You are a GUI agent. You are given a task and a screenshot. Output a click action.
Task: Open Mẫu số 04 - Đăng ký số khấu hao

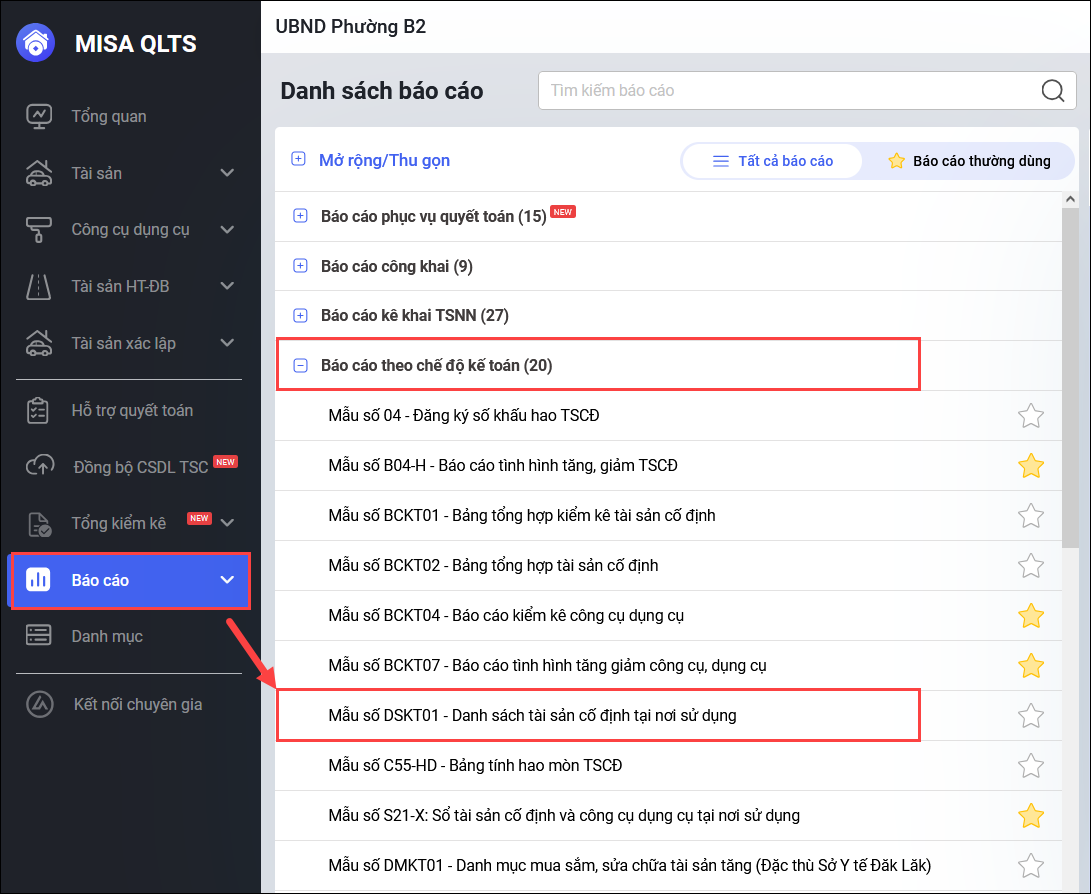(463, 415)
